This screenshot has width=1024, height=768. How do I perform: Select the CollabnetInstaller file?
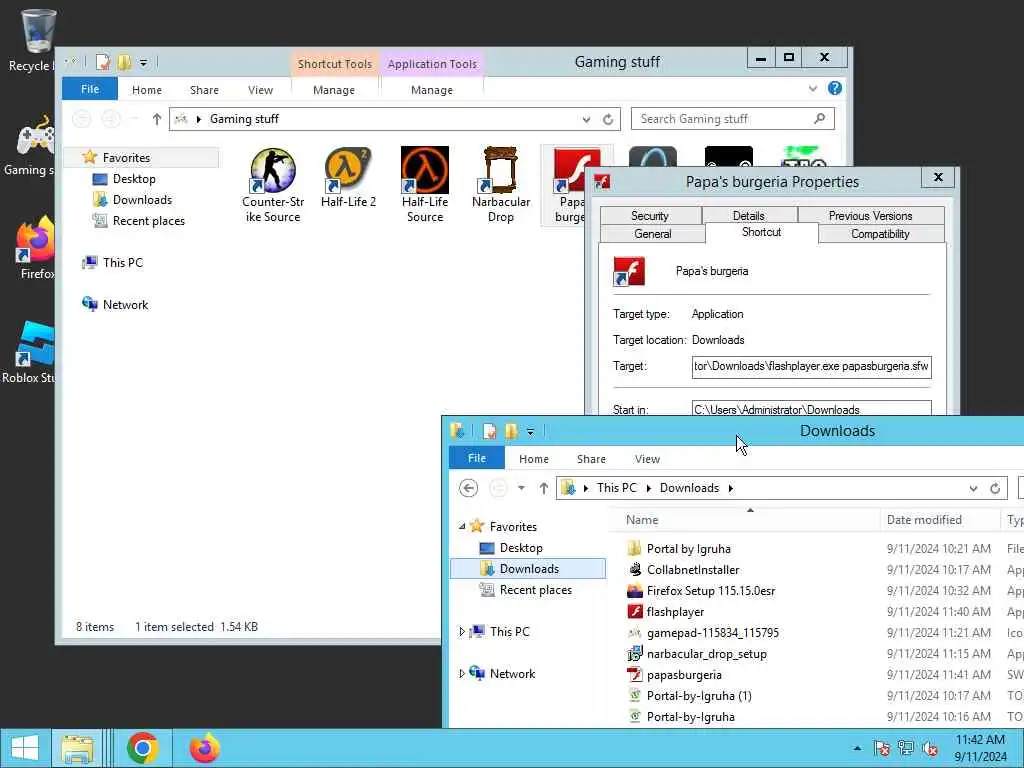coord(693,569)
